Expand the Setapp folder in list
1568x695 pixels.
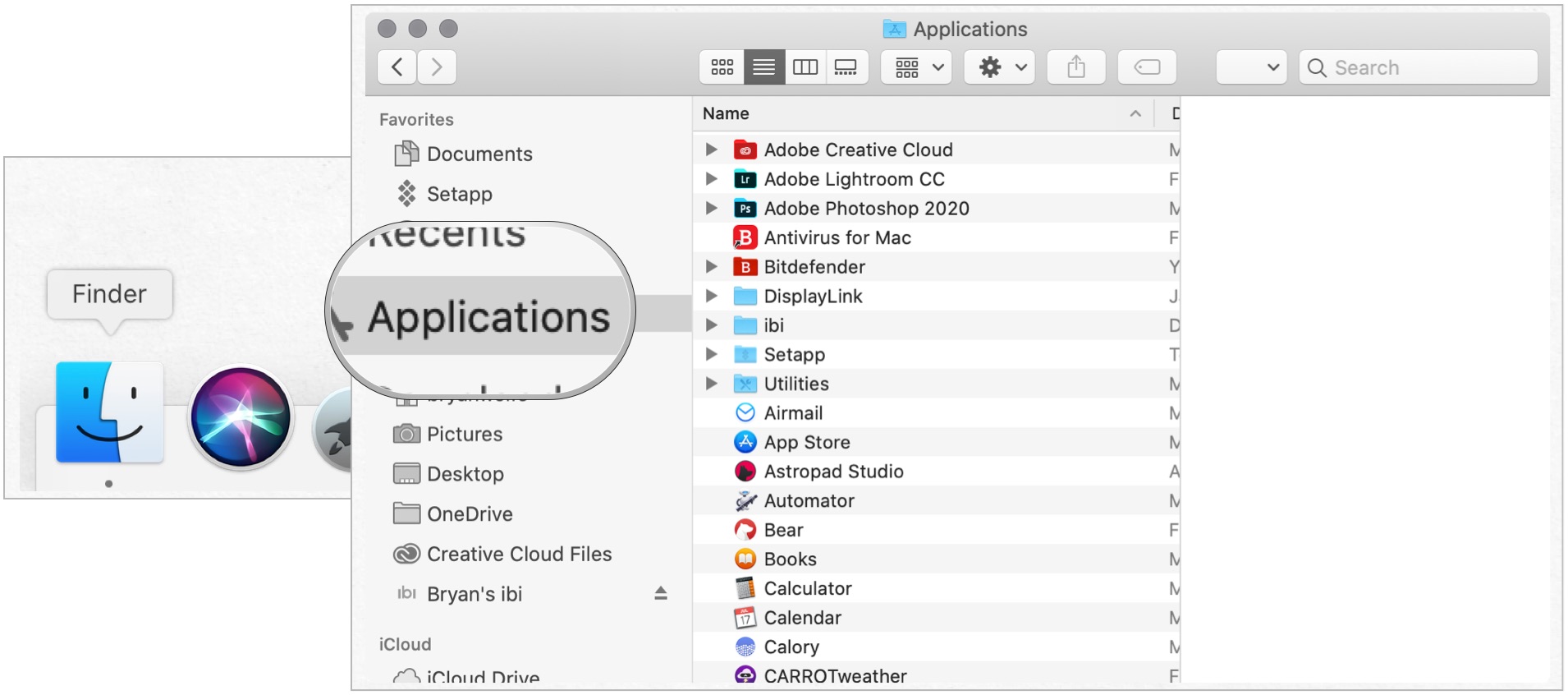712,354
